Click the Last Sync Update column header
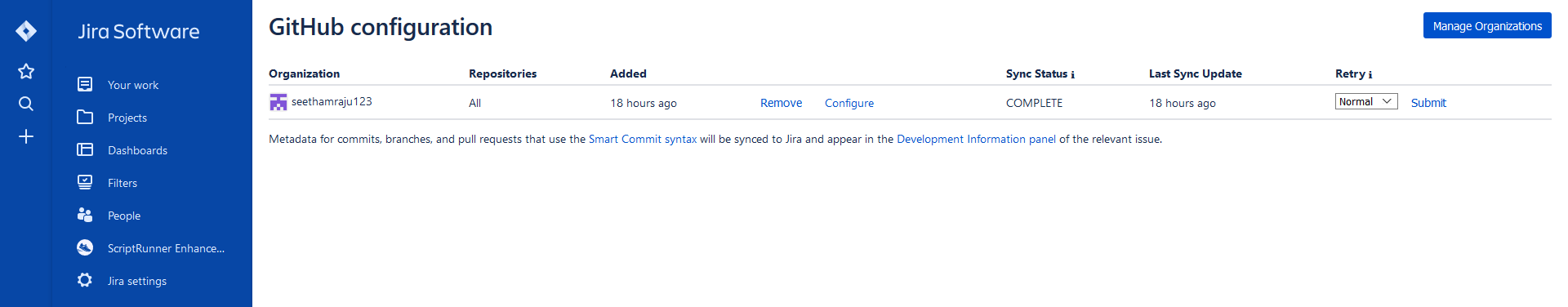 click(x=1195, y=73)
